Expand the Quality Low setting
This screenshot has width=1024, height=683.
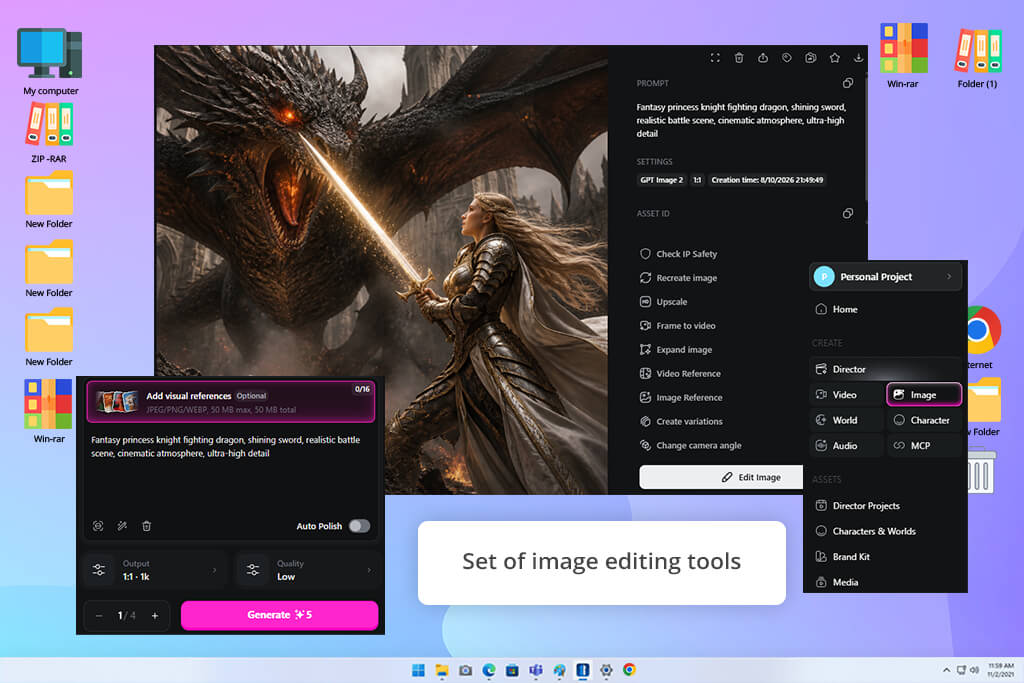pyautogui.click(x=308, y=570)
